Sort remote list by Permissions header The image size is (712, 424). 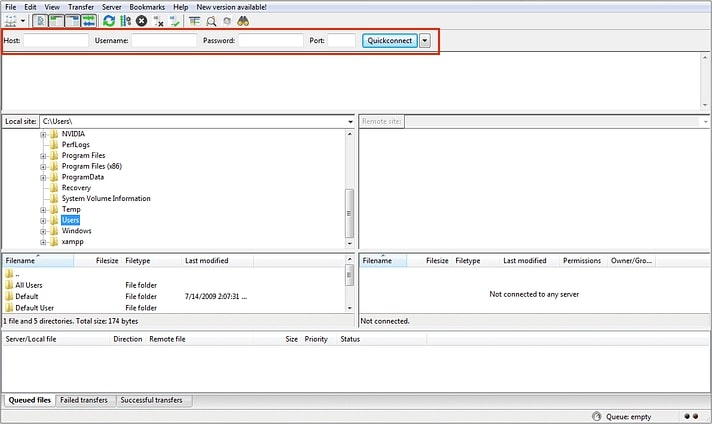click(x=582, y=261)
